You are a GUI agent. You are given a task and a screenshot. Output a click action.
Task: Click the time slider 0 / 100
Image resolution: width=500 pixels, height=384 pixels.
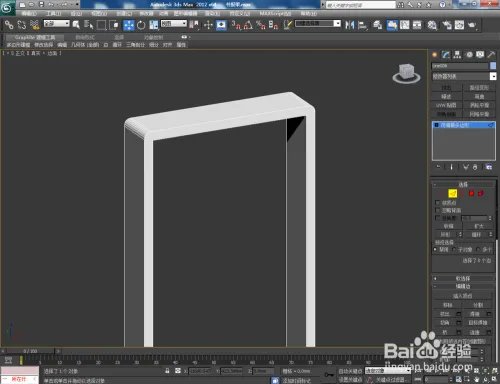click(30, 351)
